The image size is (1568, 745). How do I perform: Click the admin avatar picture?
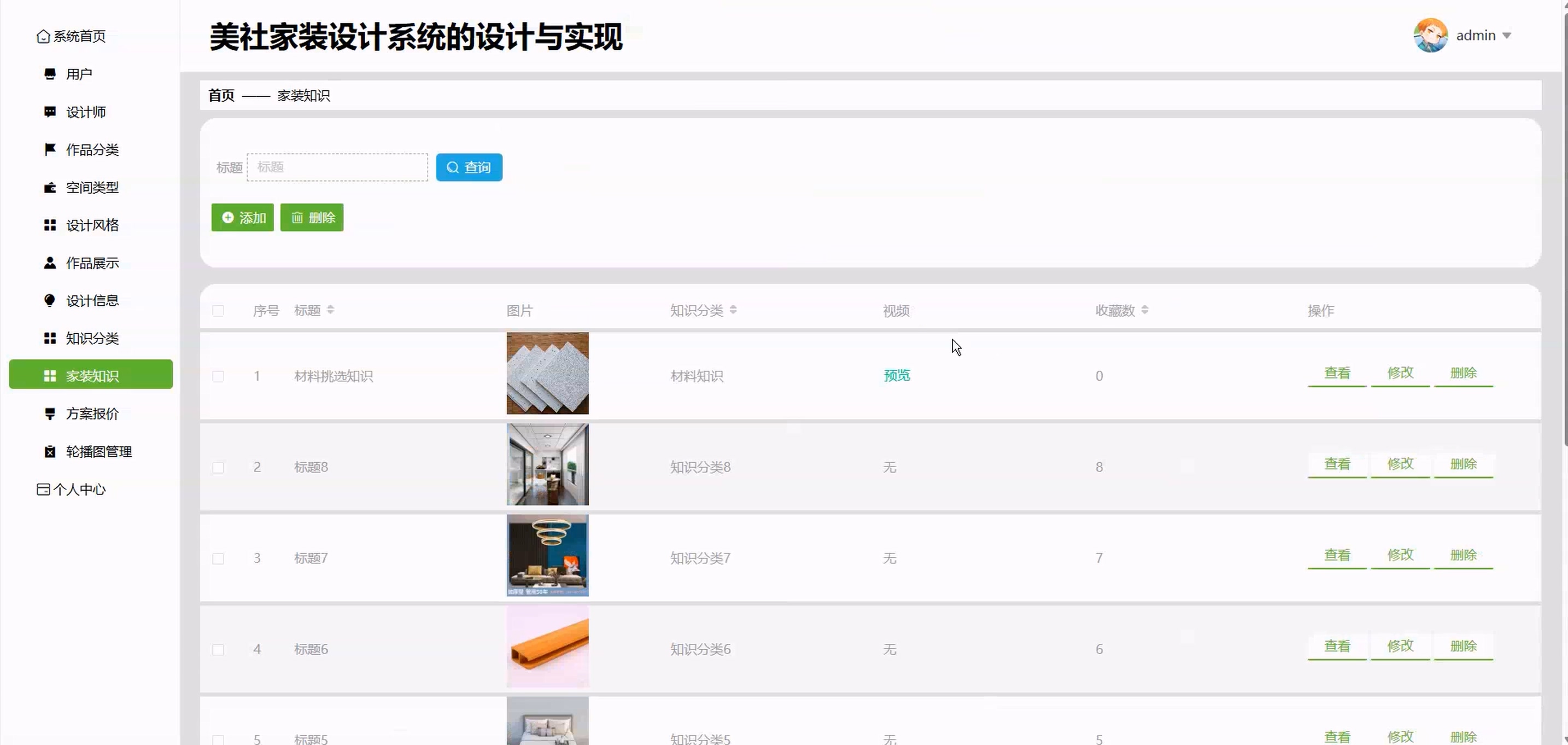[1430, 36]
